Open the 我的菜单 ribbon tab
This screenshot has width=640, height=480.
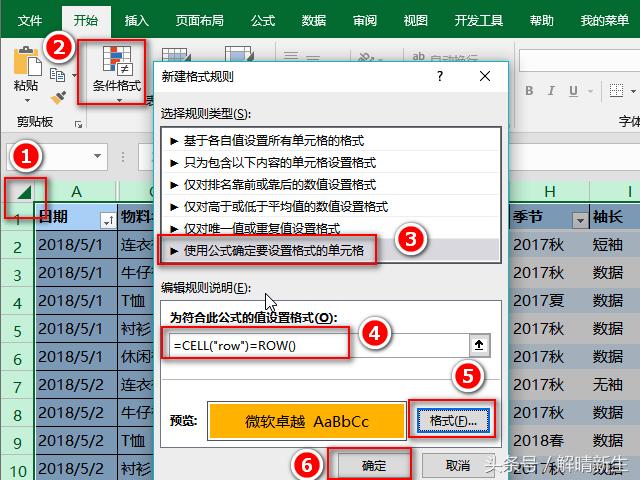(x=604, y=20)
